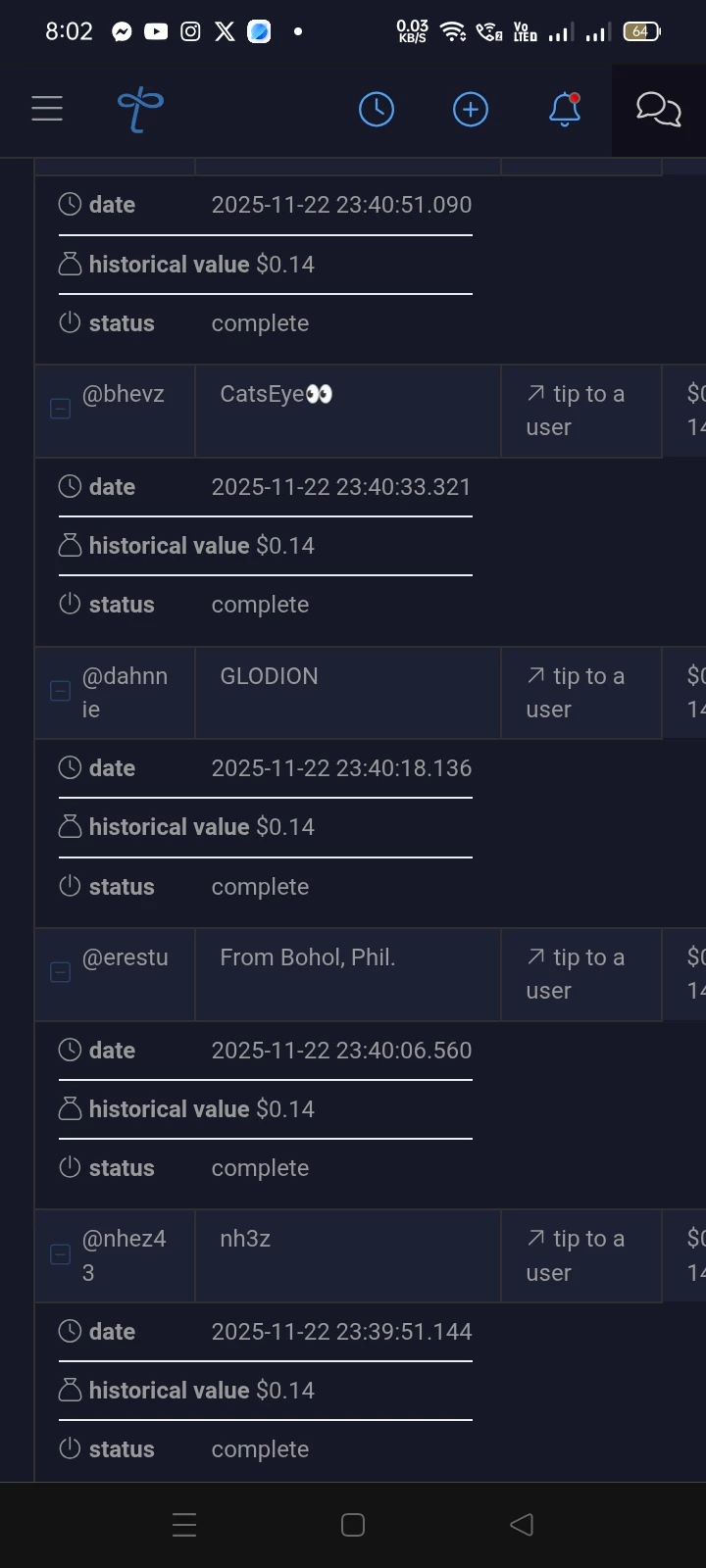Tap "tip to a user" in @nhez43 row

point(576,1255)
